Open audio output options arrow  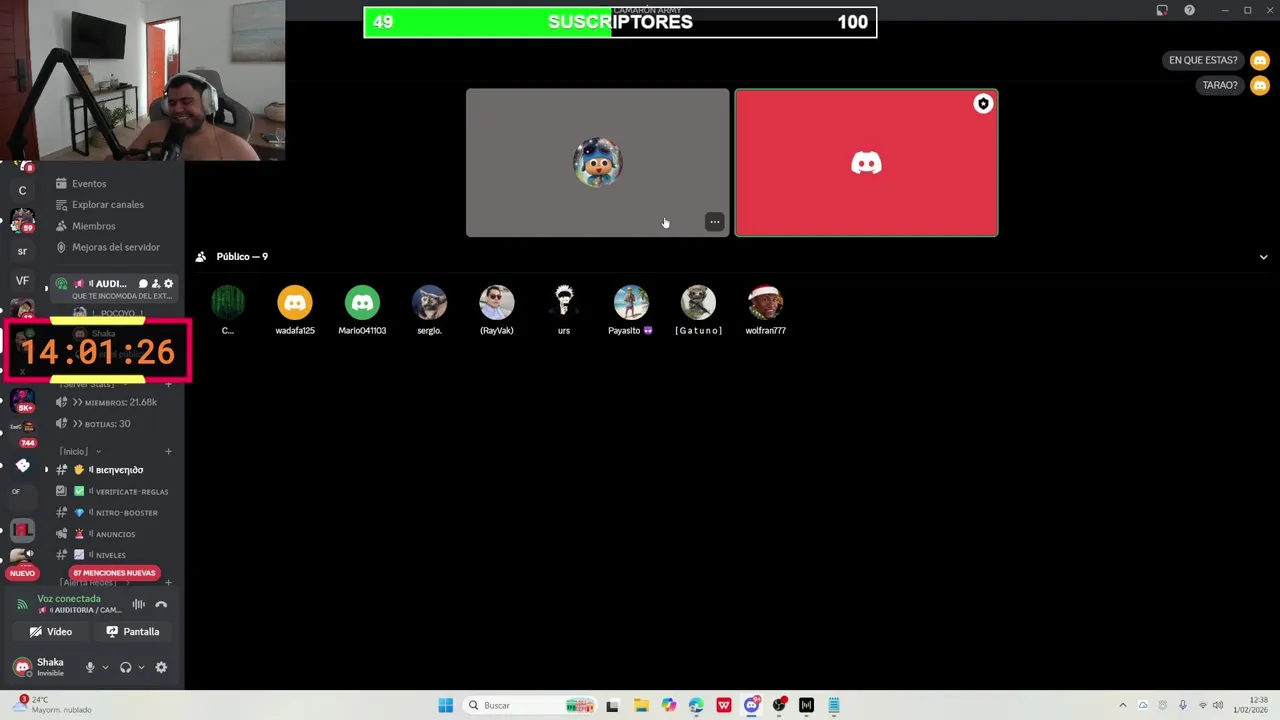141,667
